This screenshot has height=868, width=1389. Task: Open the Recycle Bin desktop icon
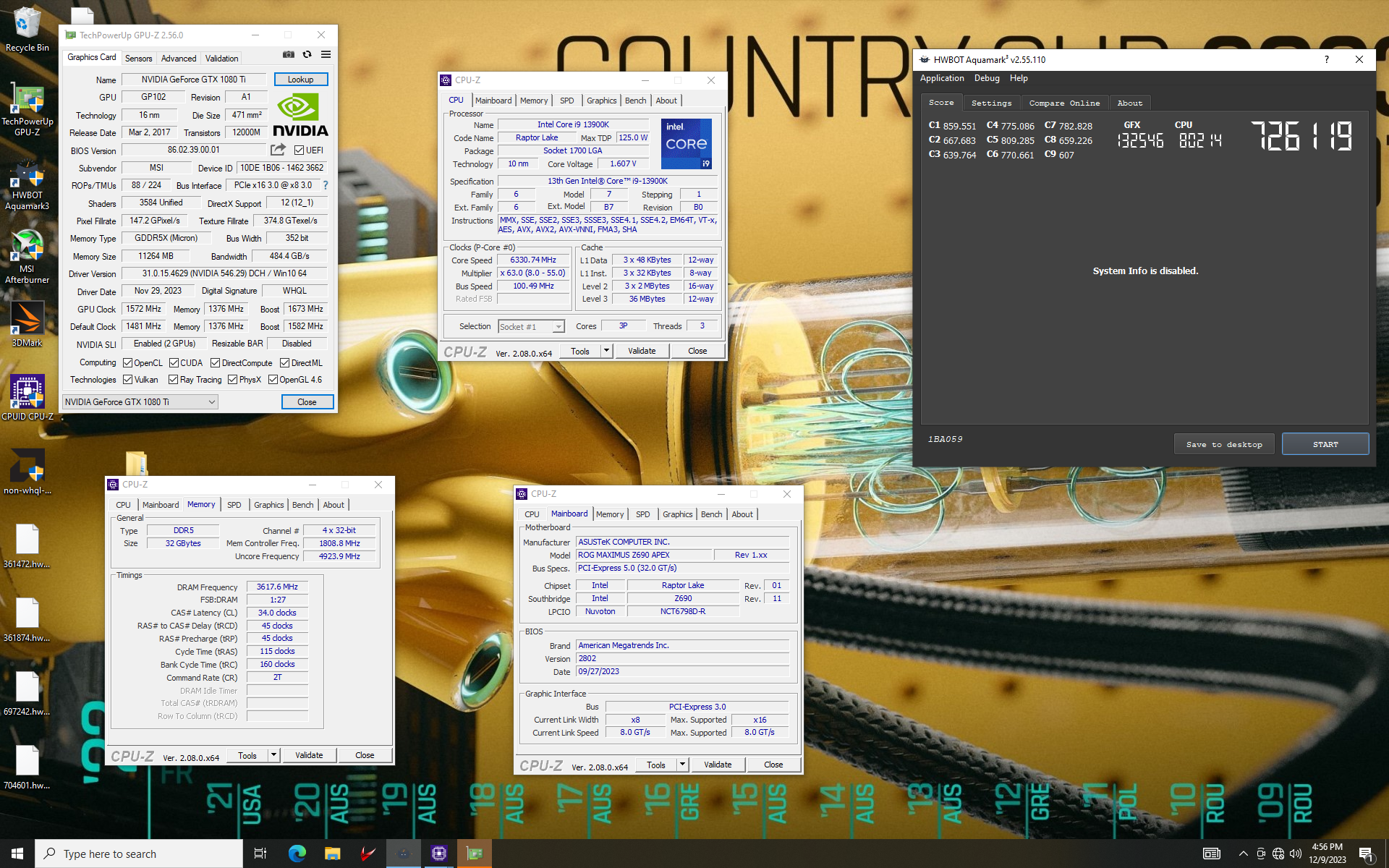click(x=27, y=29)
